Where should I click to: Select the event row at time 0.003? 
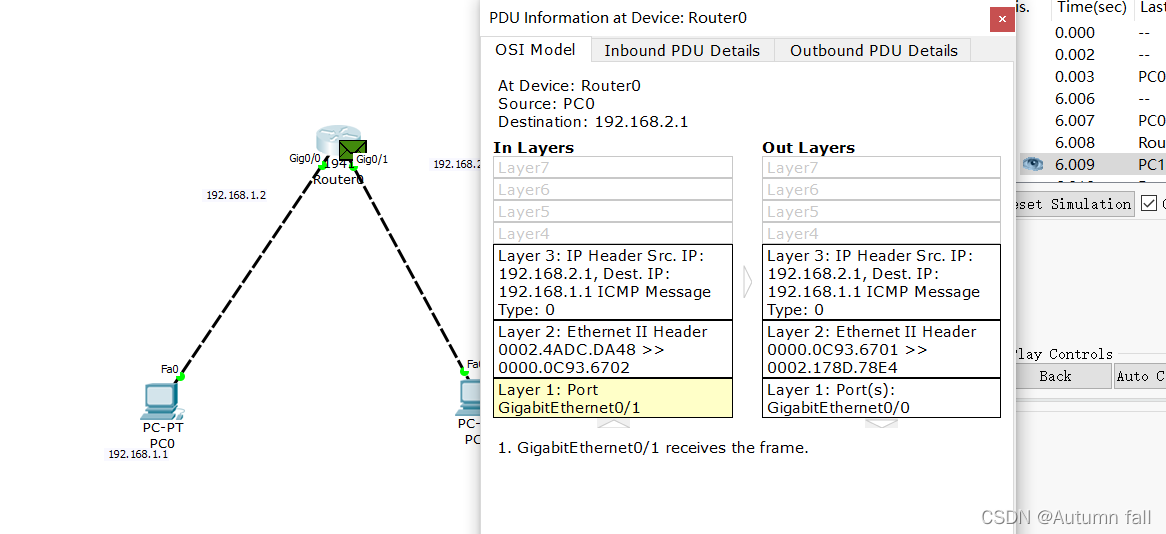point(1092,77)
